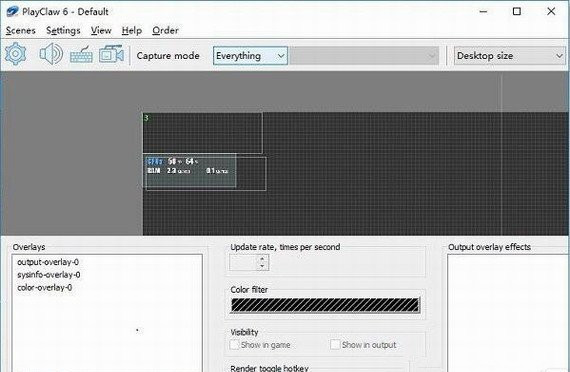Select sysinfo-overlay-0 in Overlays list
This screenshot has width=570, height=372.
pyautogui.click(x=49, y=275)
